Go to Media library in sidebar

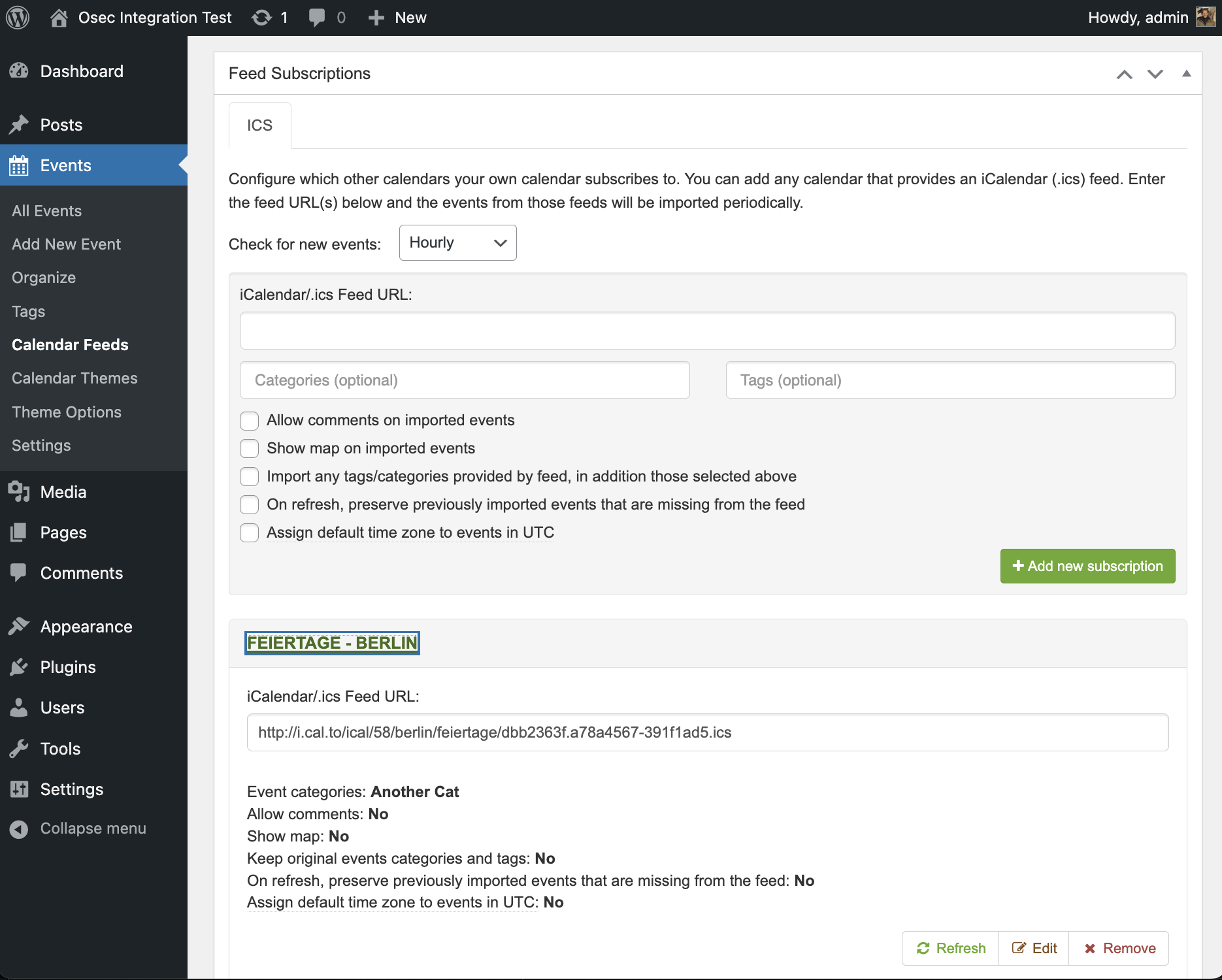[63, 492]
